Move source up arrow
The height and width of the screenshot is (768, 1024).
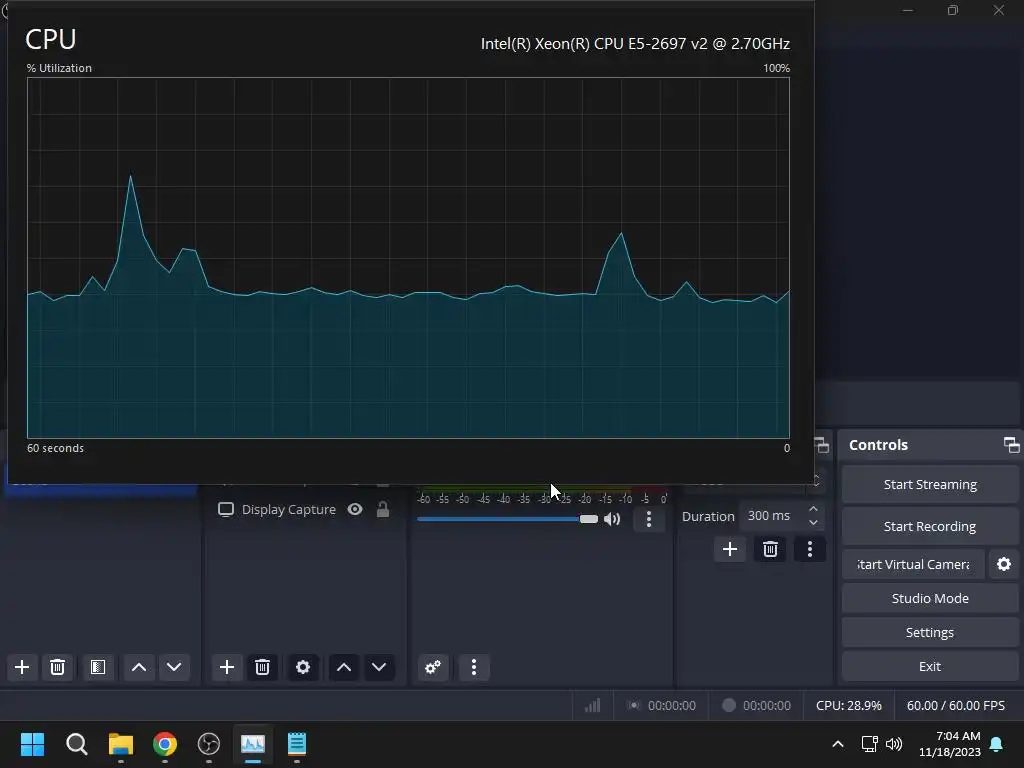[344, 667]
